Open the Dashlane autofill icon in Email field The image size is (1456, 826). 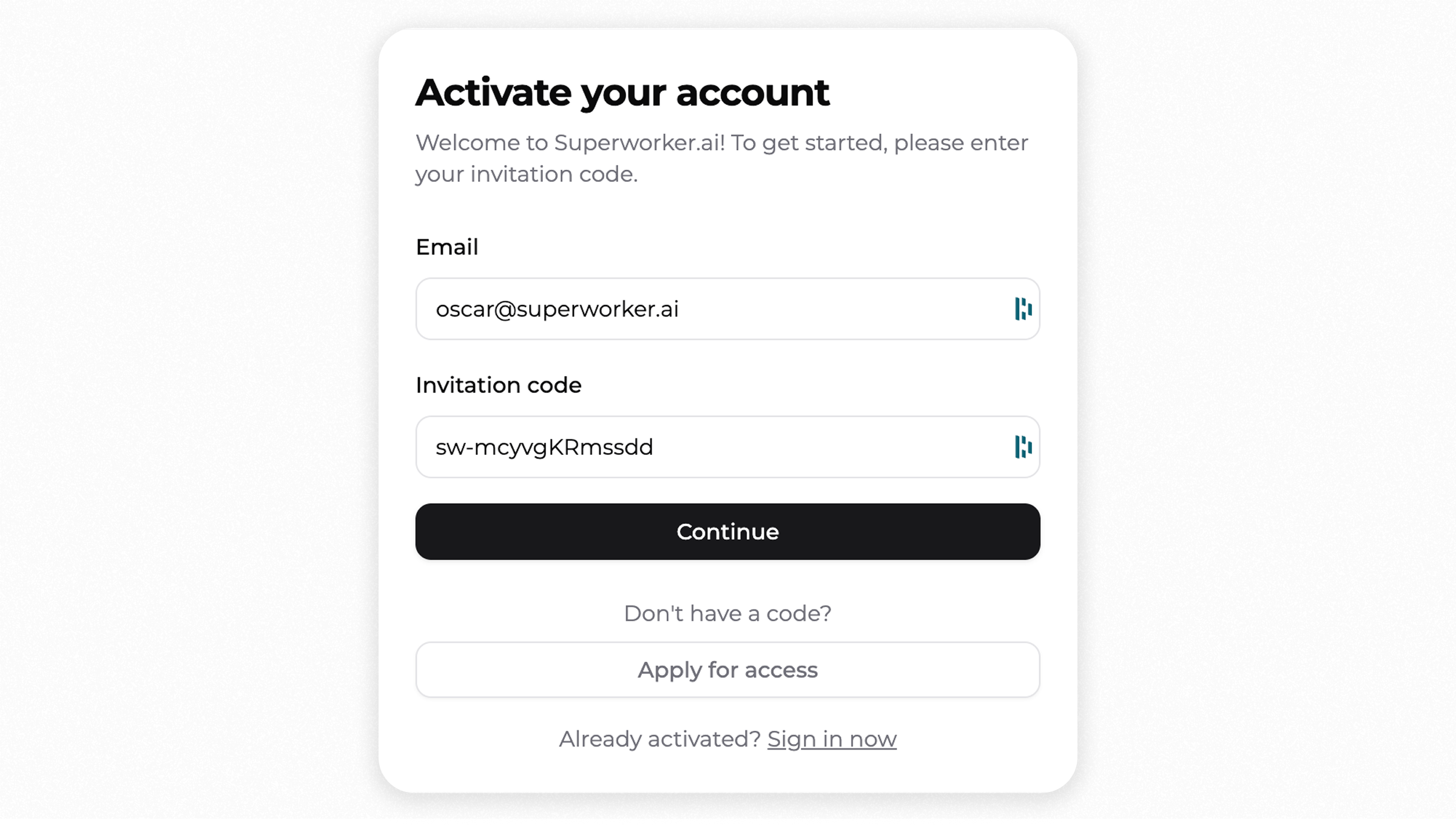(x=1023, y=309)
